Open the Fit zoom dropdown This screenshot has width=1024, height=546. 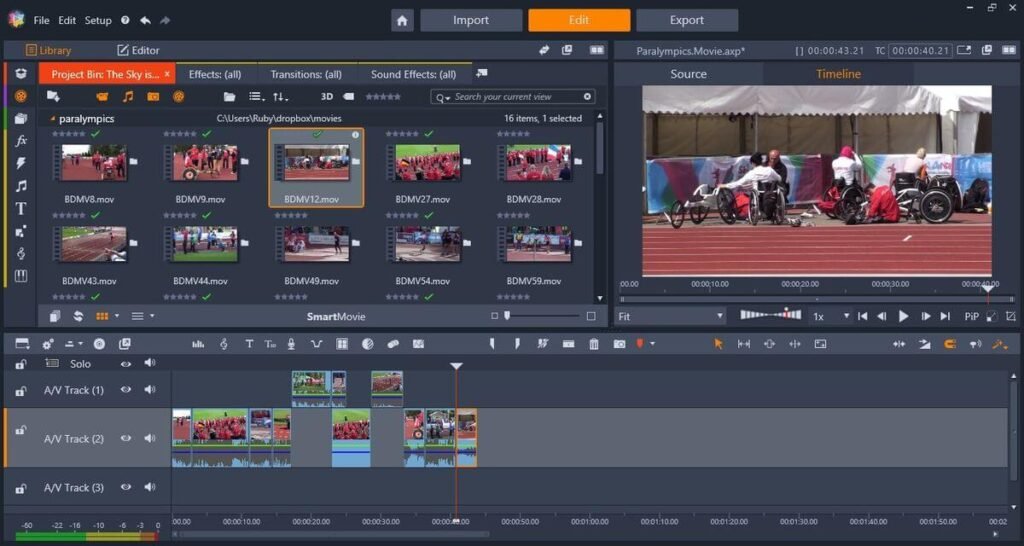pos(671,316)
